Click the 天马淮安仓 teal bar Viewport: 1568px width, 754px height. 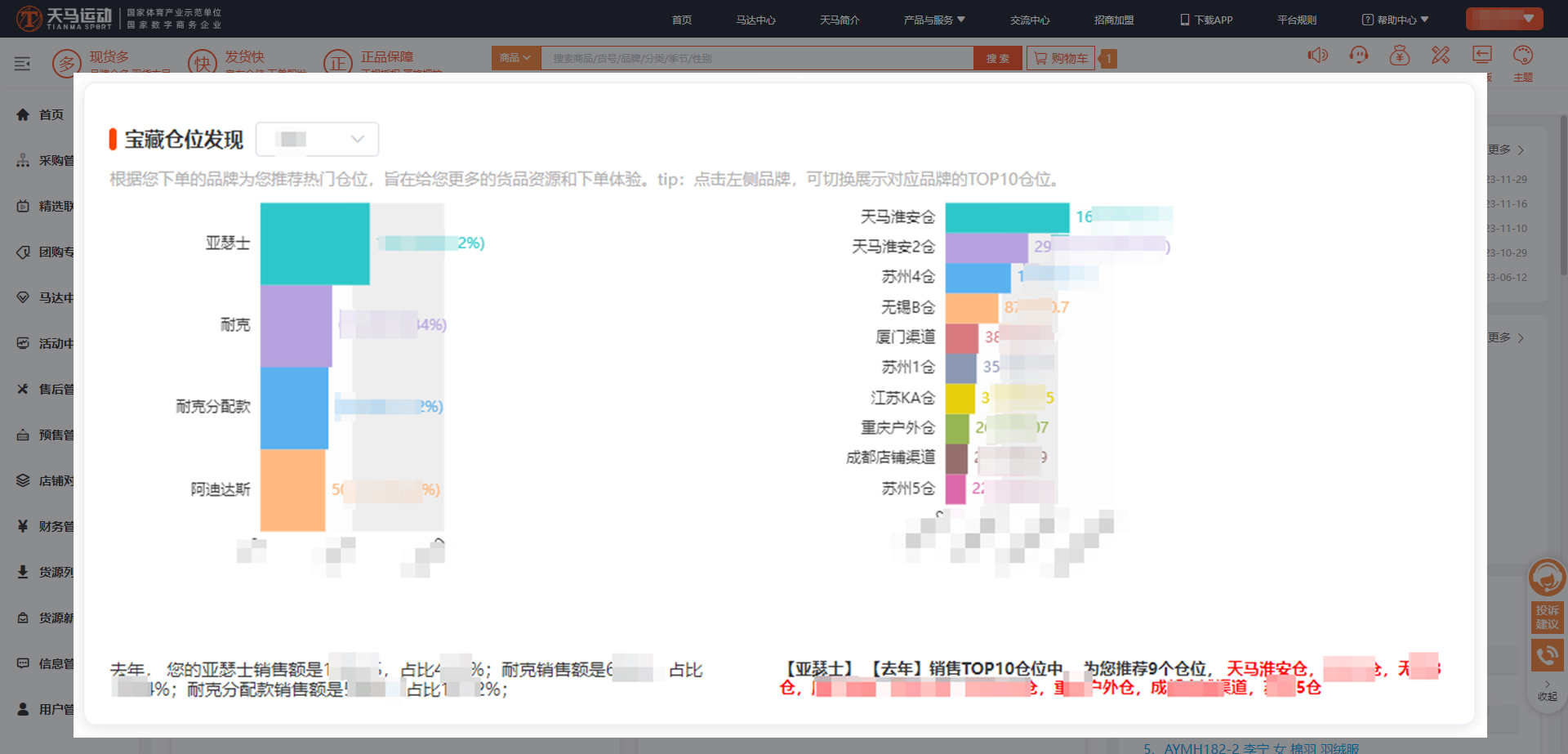1007,217
